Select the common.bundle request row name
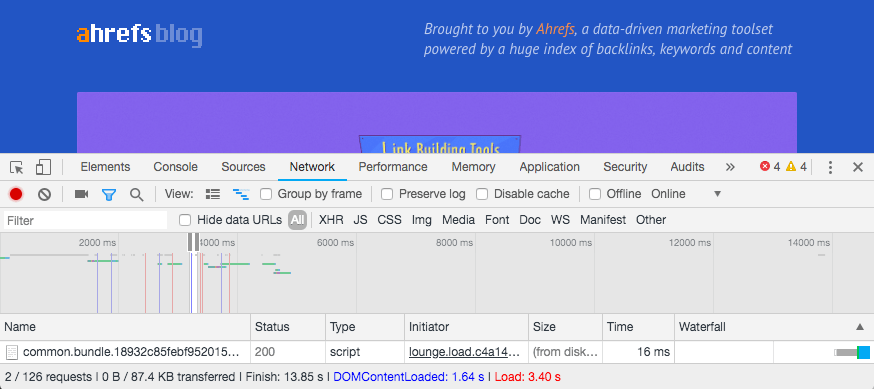This screenshot has width=874, height=389. (x=131, y=352)
